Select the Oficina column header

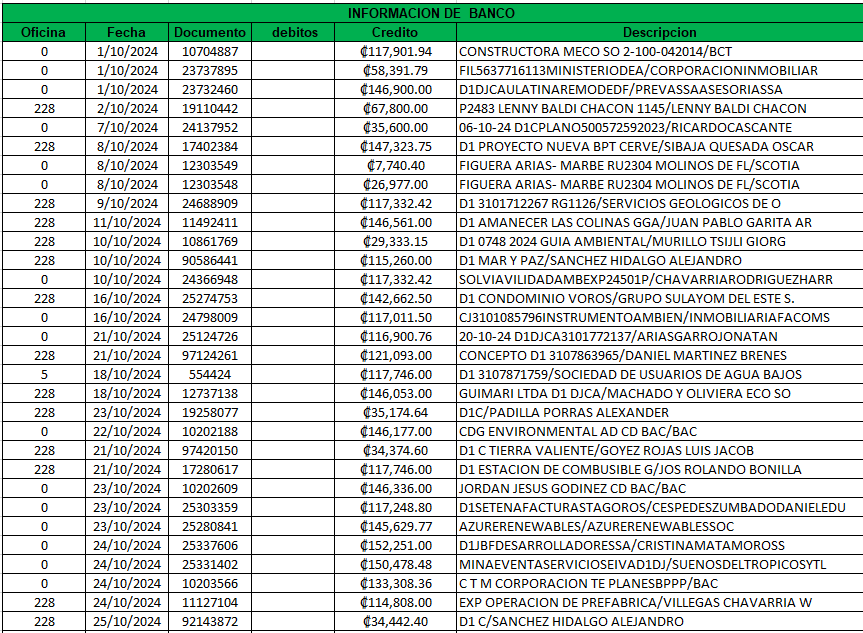(44, 32)
